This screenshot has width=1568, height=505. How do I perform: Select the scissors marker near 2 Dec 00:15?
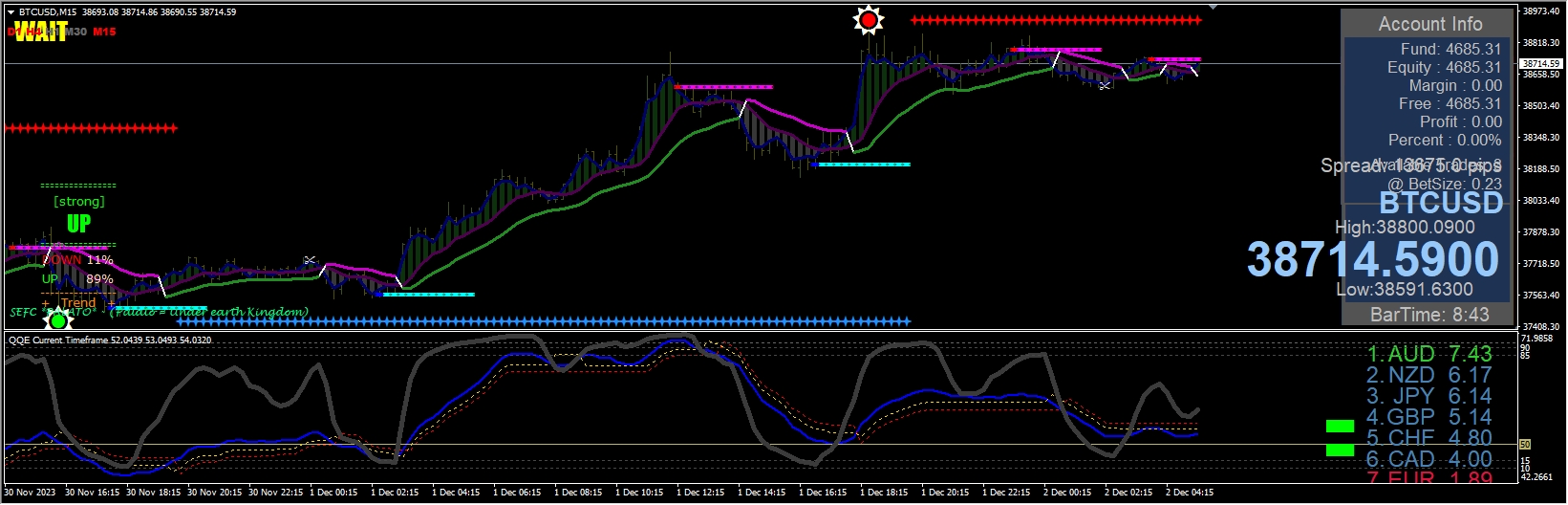[x=1105, y=86]
